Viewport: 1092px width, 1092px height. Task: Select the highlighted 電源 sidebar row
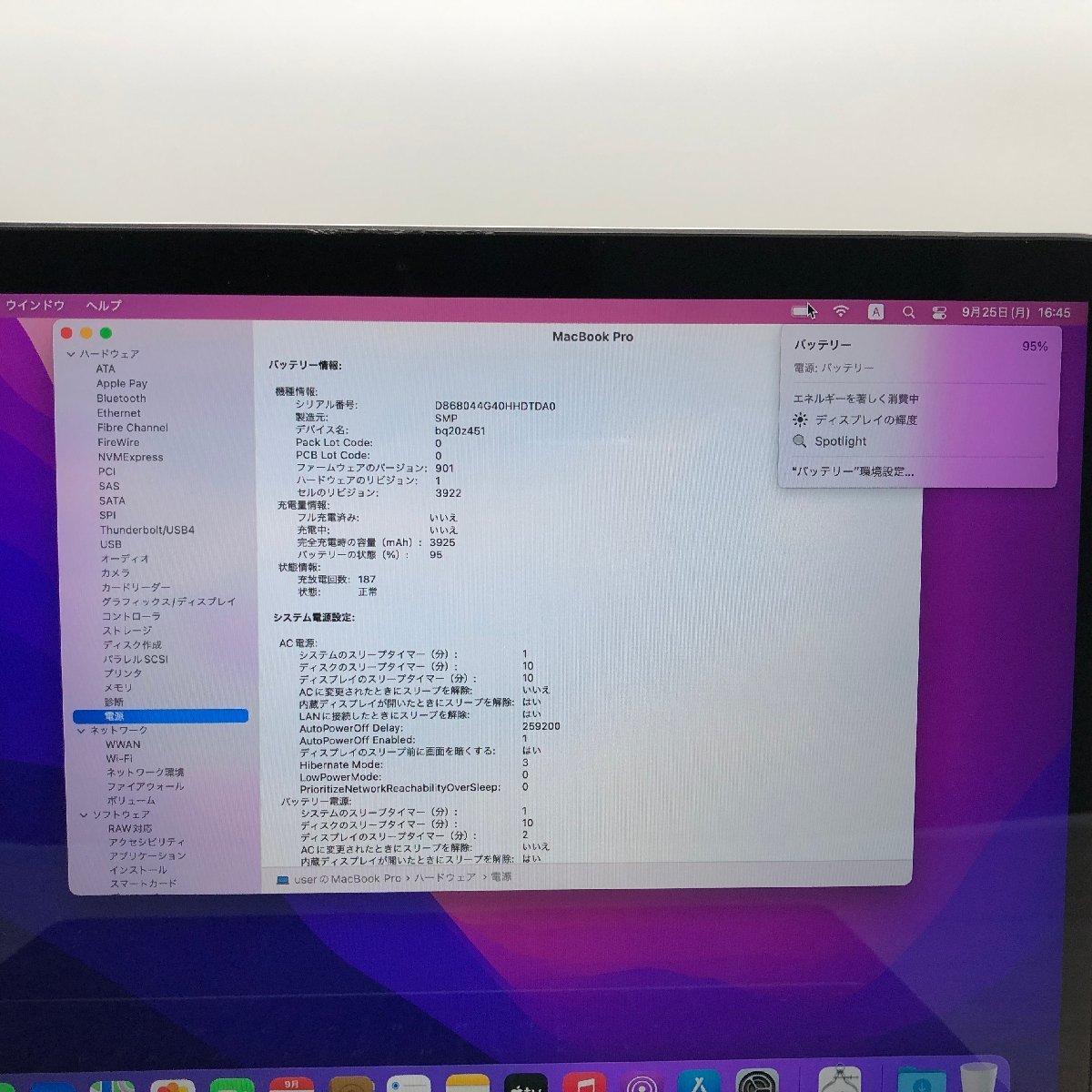160,716
